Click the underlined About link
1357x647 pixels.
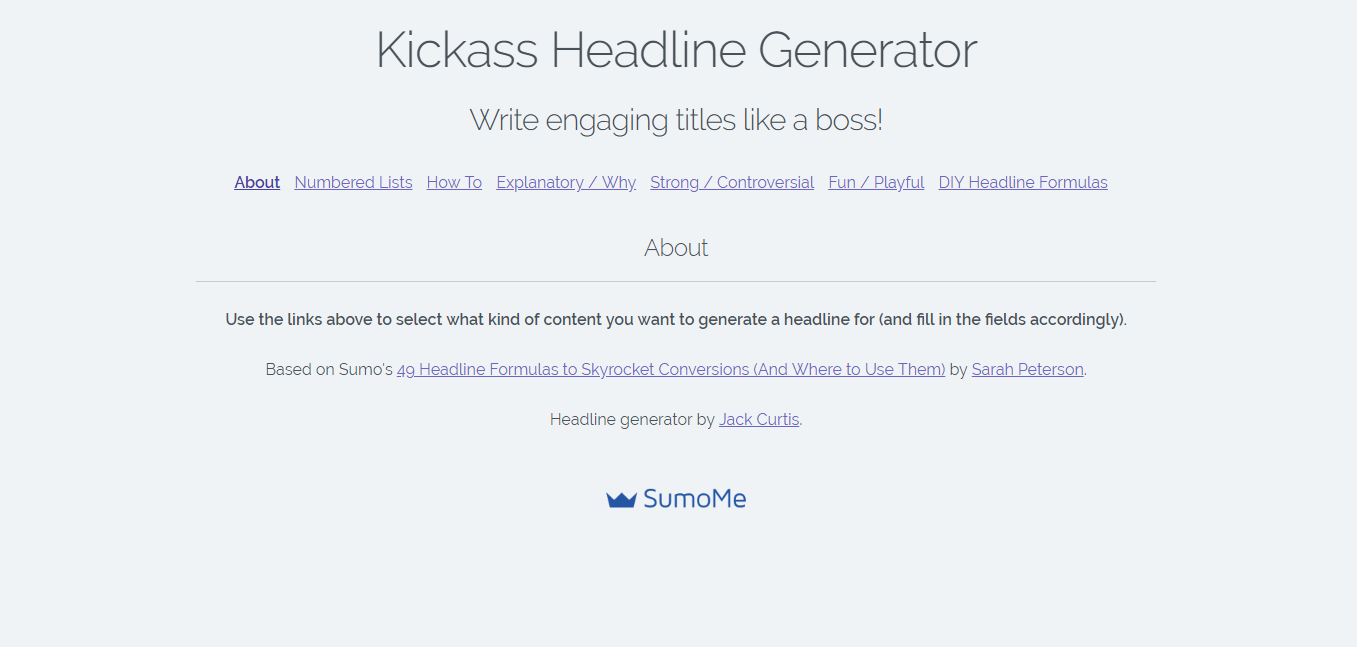(257, 182)
